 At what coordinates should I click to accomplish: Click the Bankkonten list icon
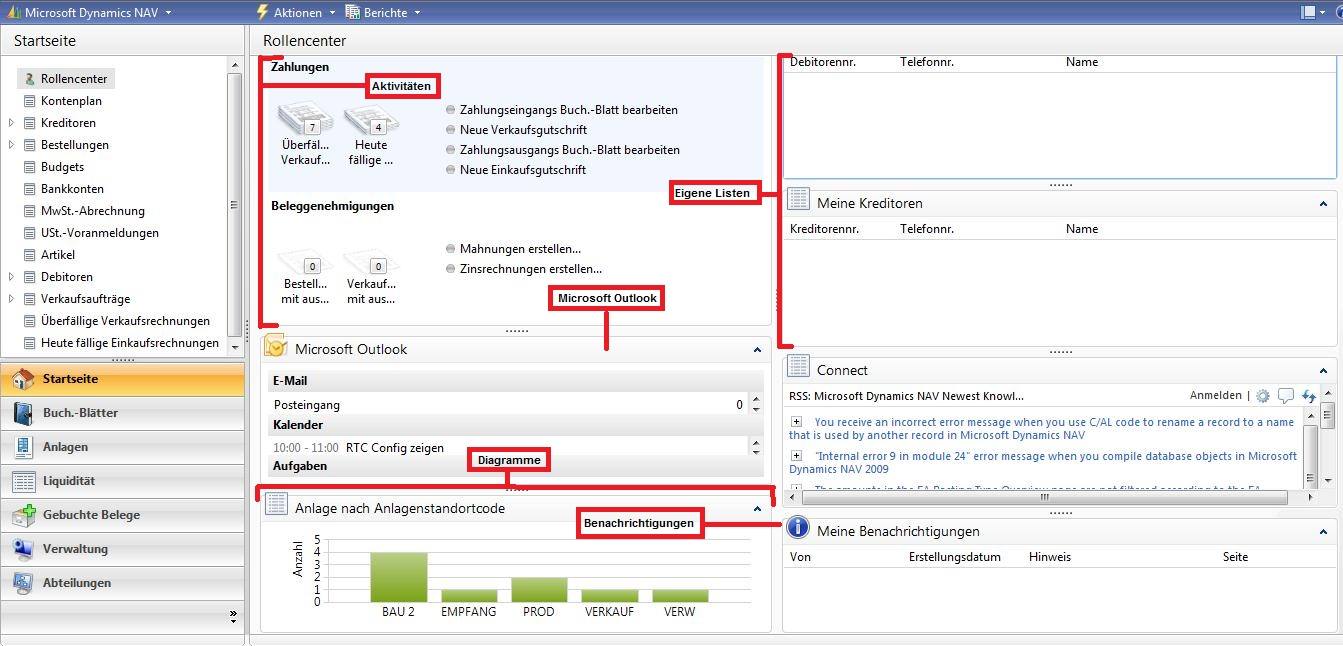click(30, 189)
